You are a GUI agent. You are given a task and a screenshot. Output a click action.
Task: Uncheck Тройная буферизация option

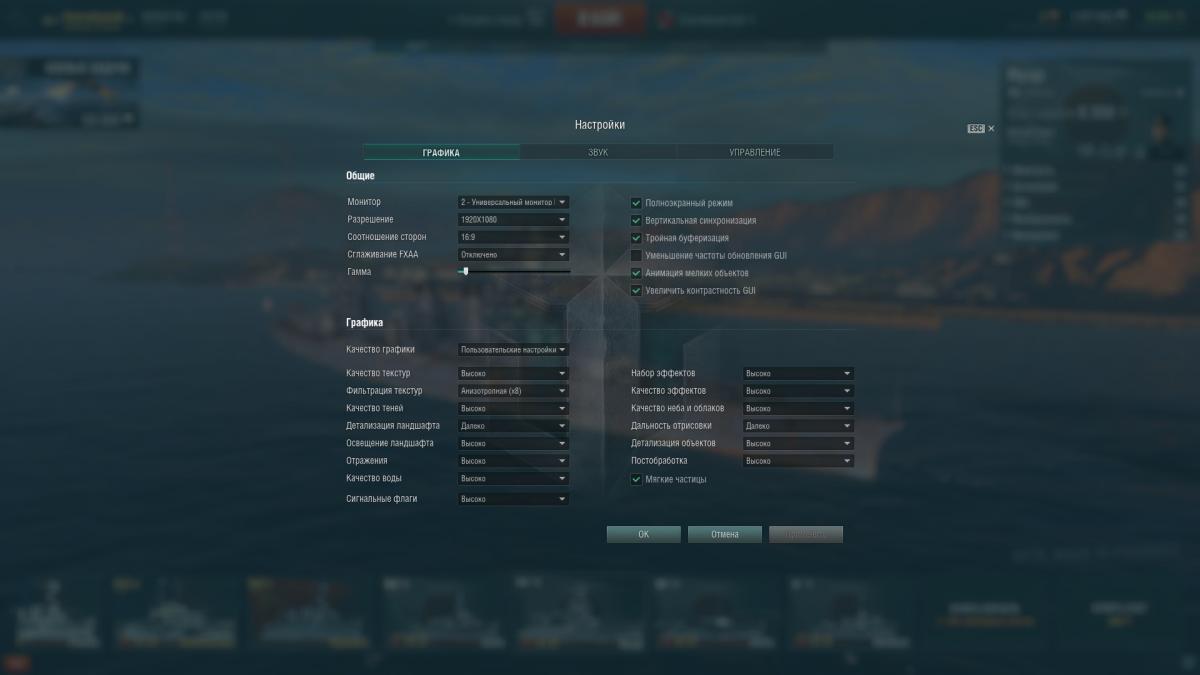click(x=636, y=238)
